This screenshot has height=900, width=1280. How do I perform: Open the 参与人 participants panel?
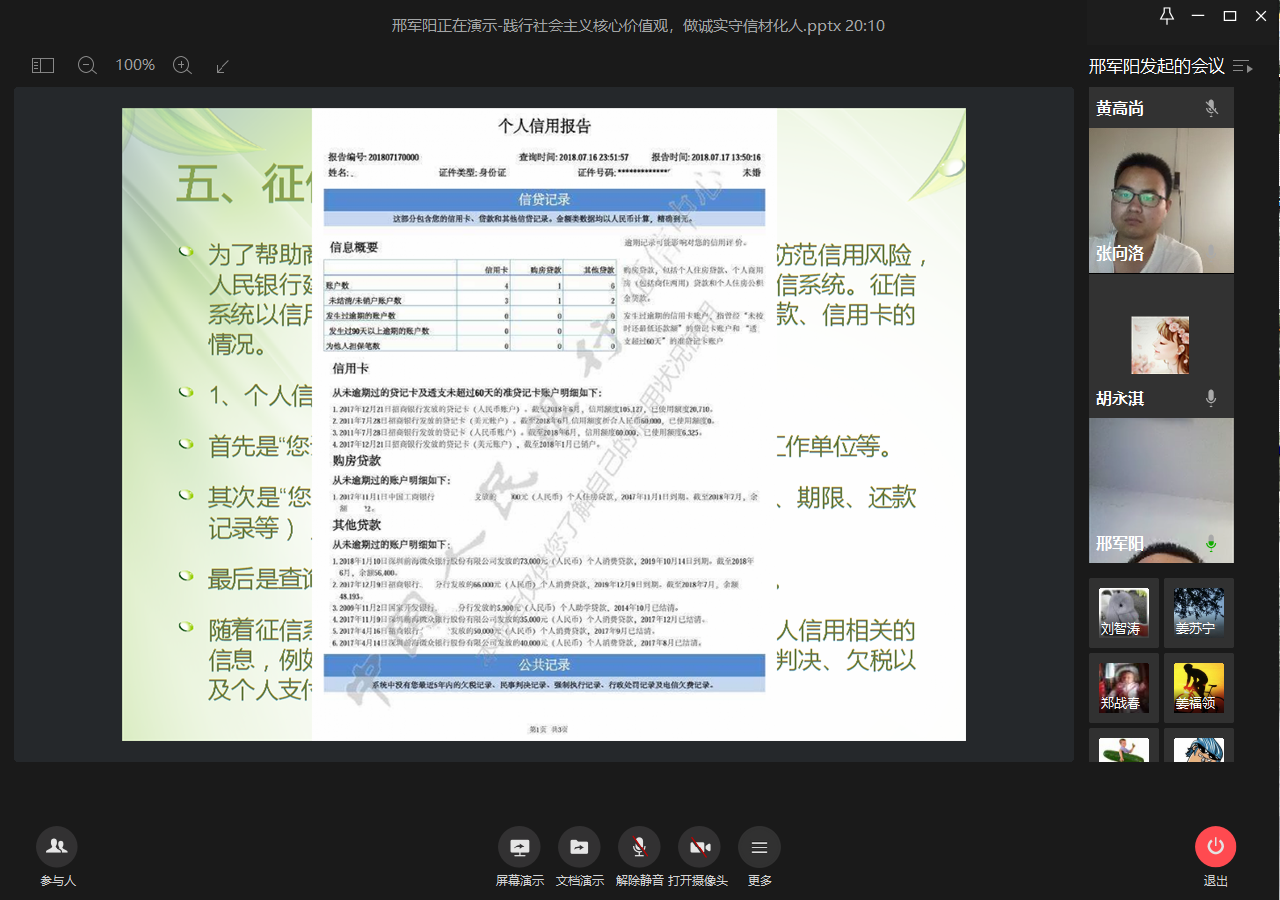tap(57, 847)
